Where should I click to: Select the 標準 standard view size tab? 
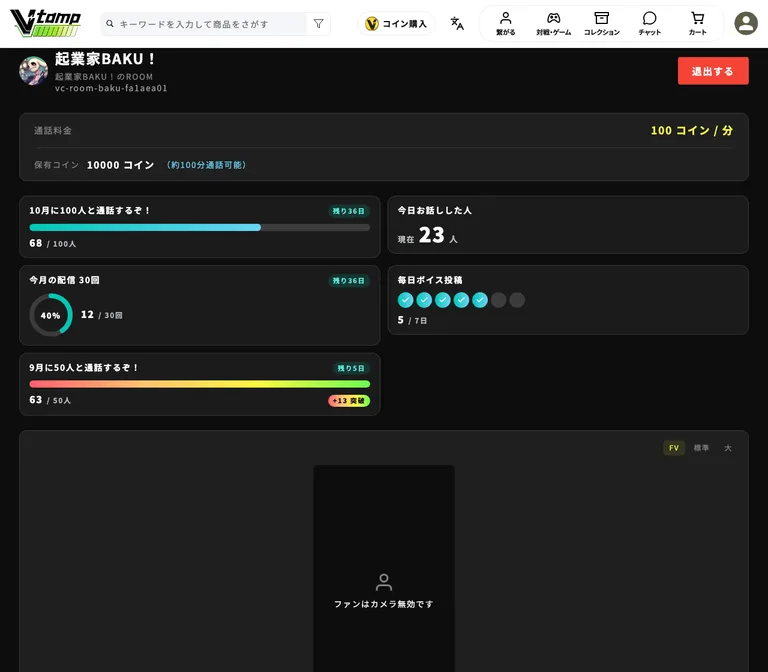pyautogui.click(x=701, y=448)
